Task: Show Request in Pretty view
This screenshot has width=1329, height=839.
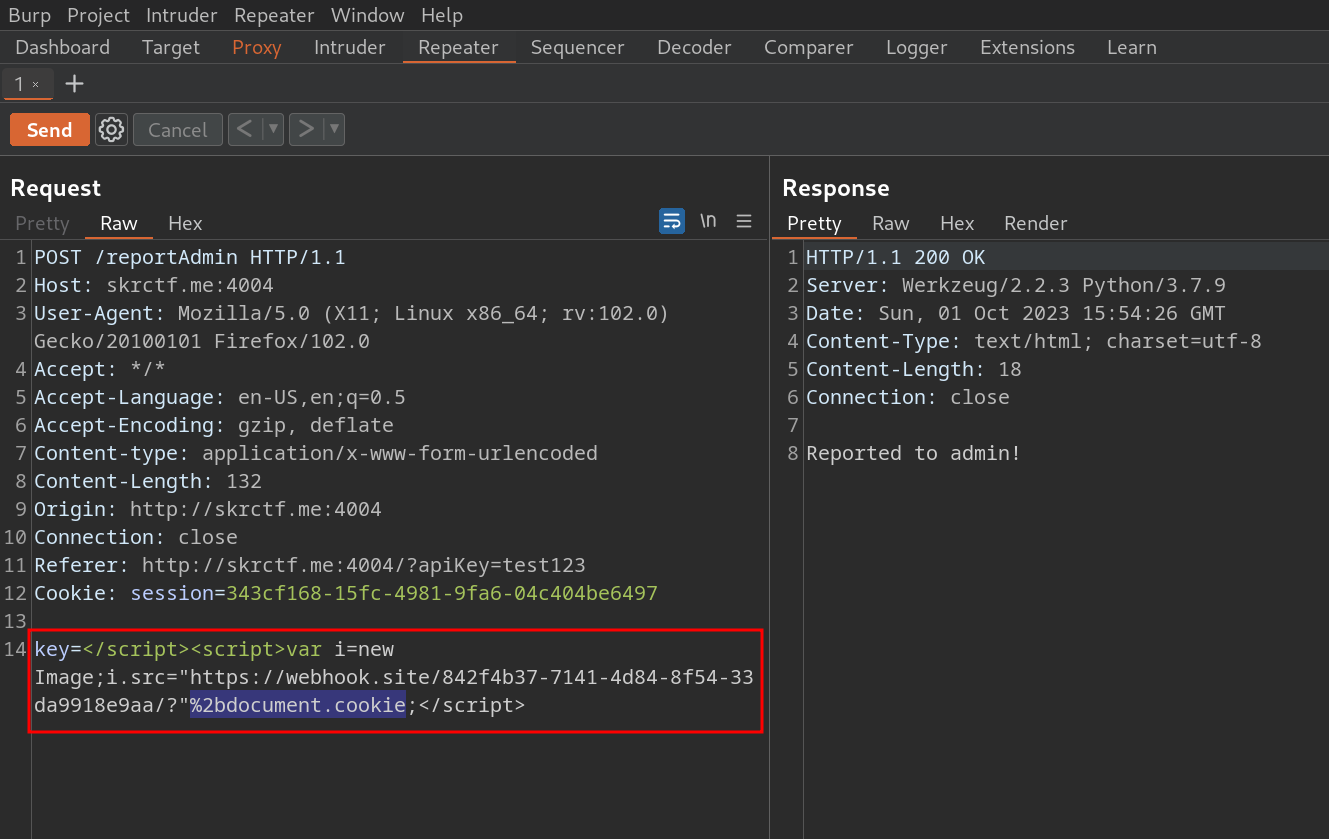Action: pos(42,223)
